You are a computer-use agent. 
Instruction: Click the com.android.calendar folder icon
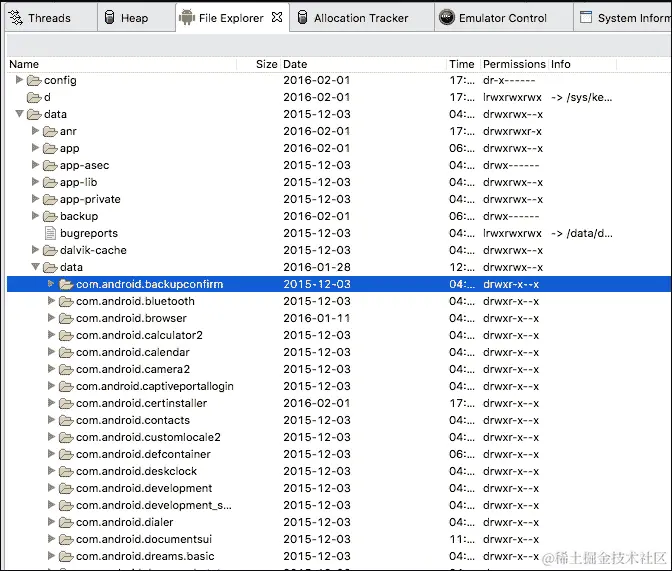(x=66, y=353)
